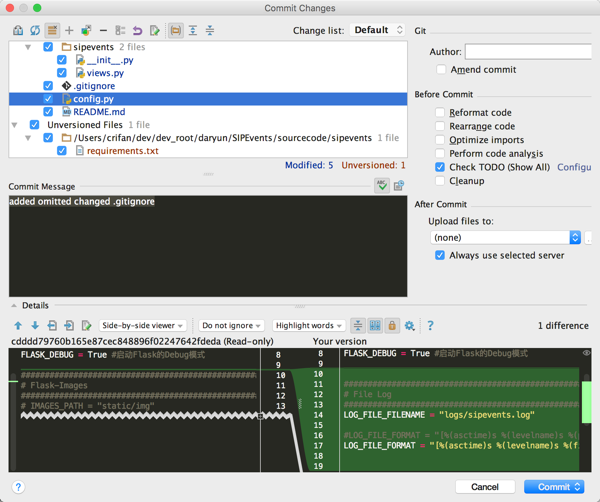Open commit message history icon
600x502 pixels.
click(399, 186)
